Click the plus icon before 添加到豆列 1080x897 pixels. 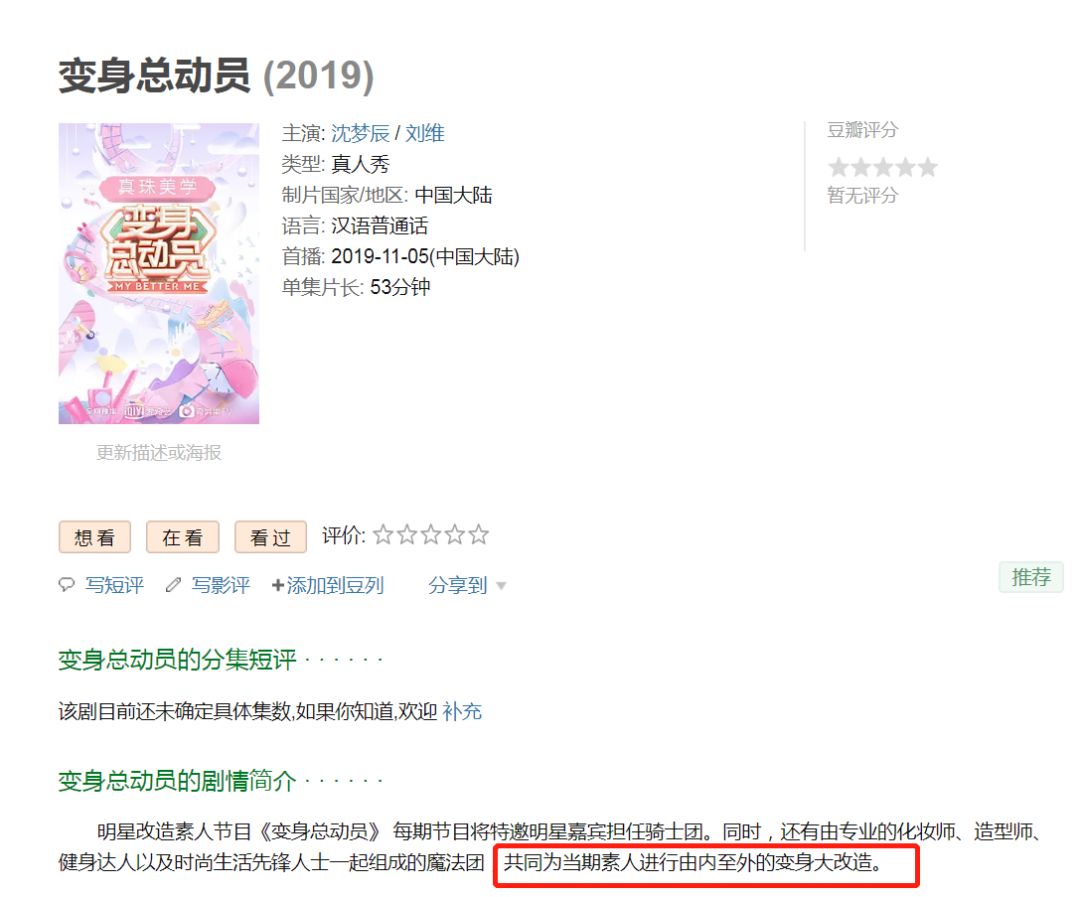click(278, 586)
